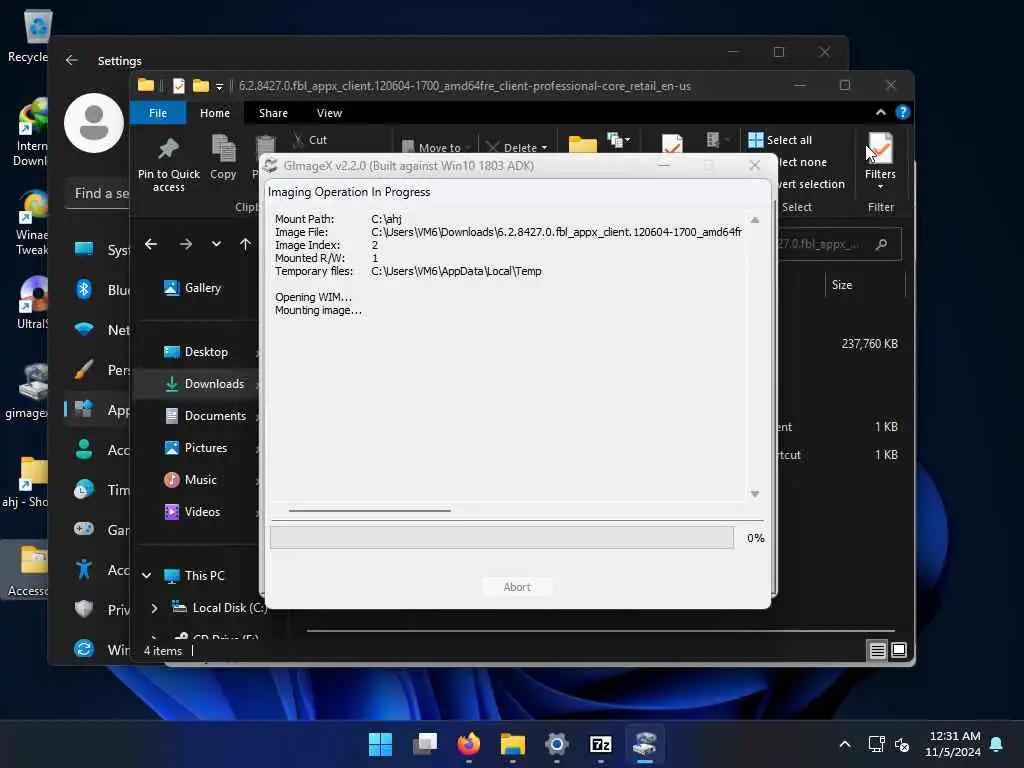Switch to the Home ribbon tab

215,113
